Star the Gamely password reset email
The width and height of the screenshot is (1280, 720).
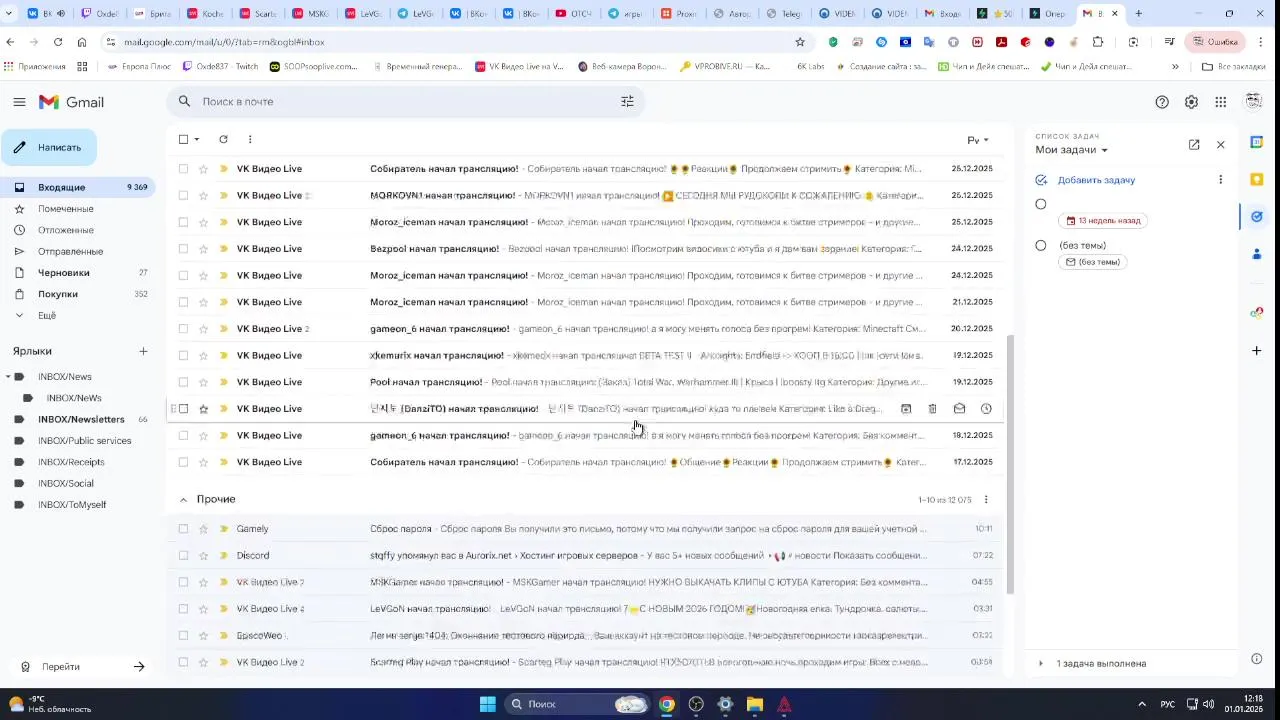[x=203, y=529]
